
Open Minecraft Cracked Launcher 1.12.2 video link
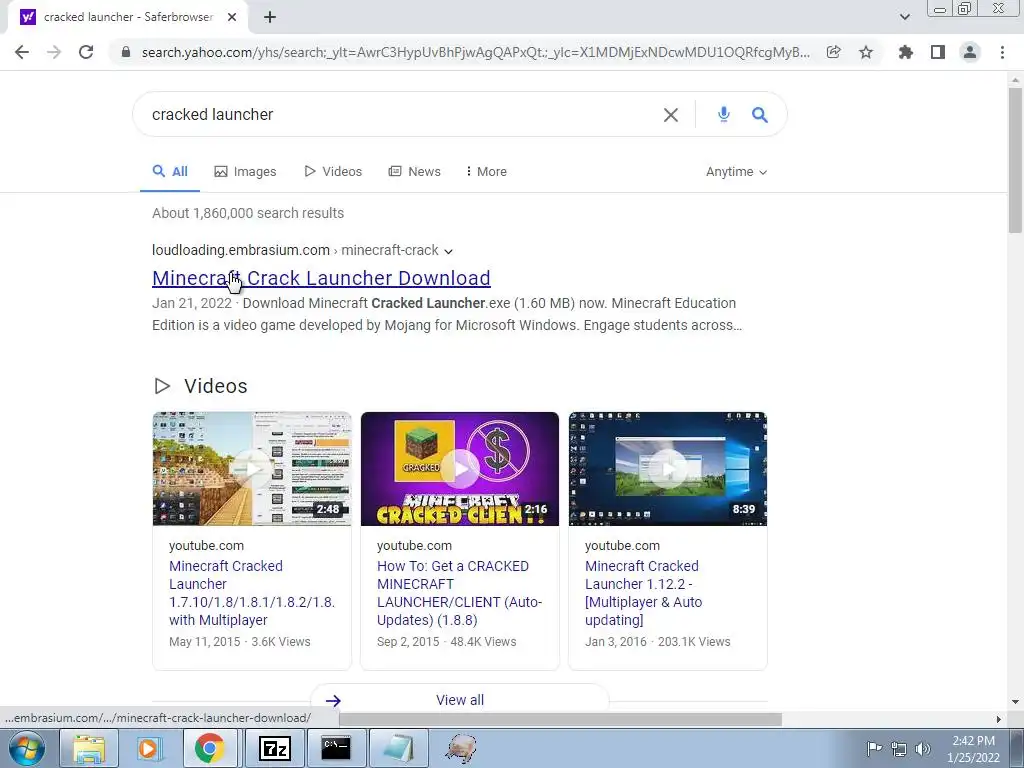click(x=644, y=593)
